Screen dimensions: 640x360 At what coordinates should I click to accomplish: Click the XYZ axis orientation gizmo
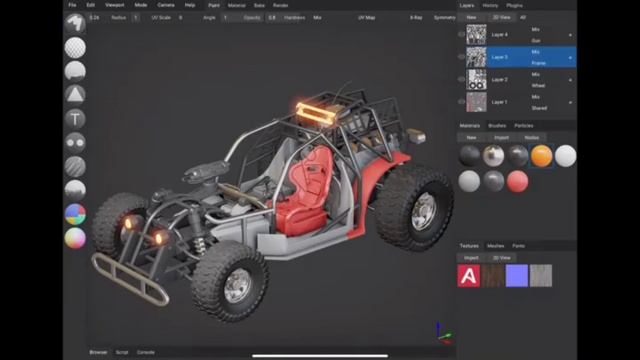pos(443,333)
